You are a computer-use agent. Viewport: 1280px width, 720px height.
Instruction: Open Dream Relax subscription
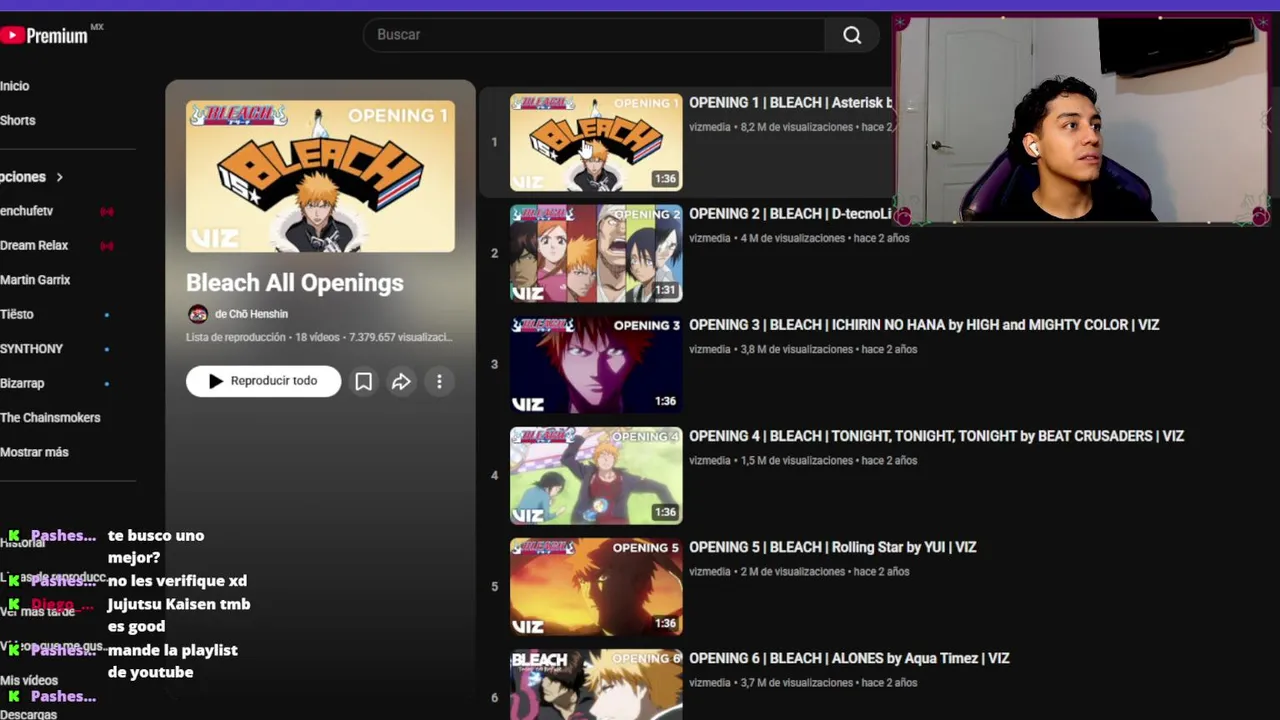click(34, 245)
